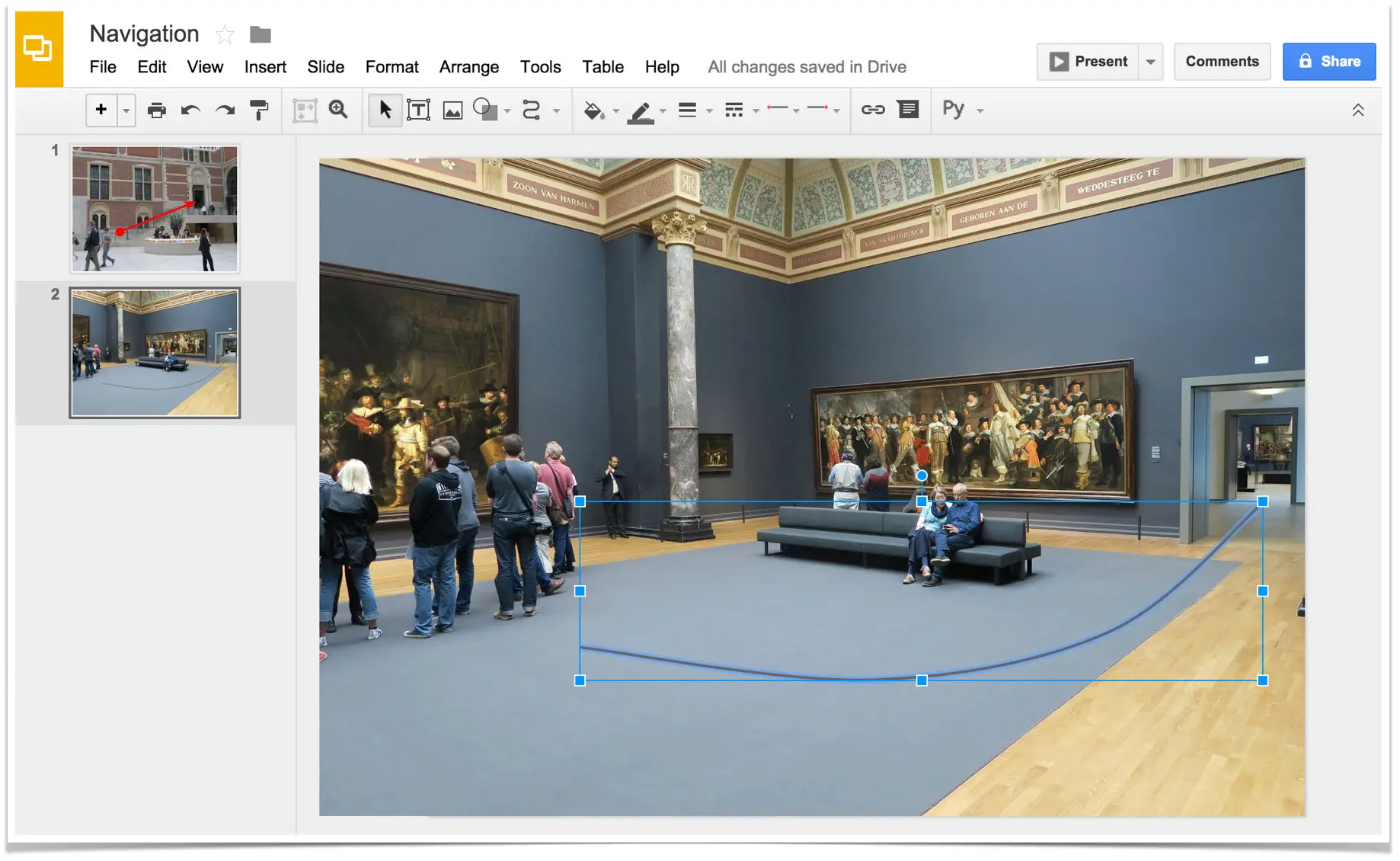Open the Edit menu
This screenshot has width=1400, height=861.
pyautogui.click(x=152, y=67)
